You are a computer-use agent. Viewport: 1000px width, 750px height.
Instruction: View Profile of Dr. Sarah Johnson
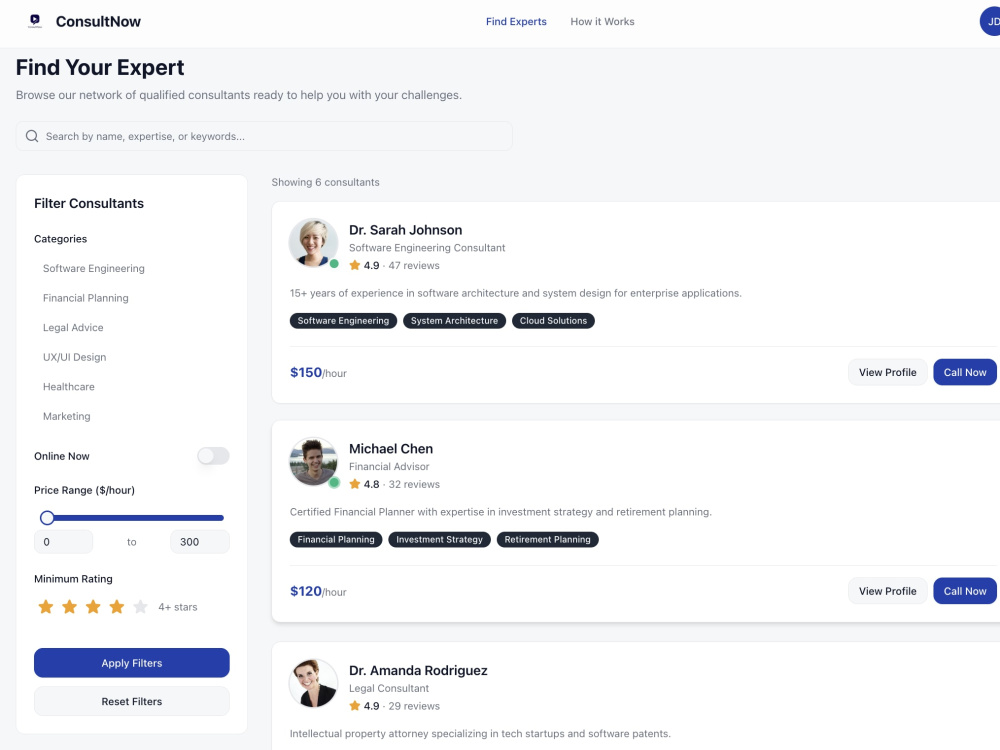point(887,372)
